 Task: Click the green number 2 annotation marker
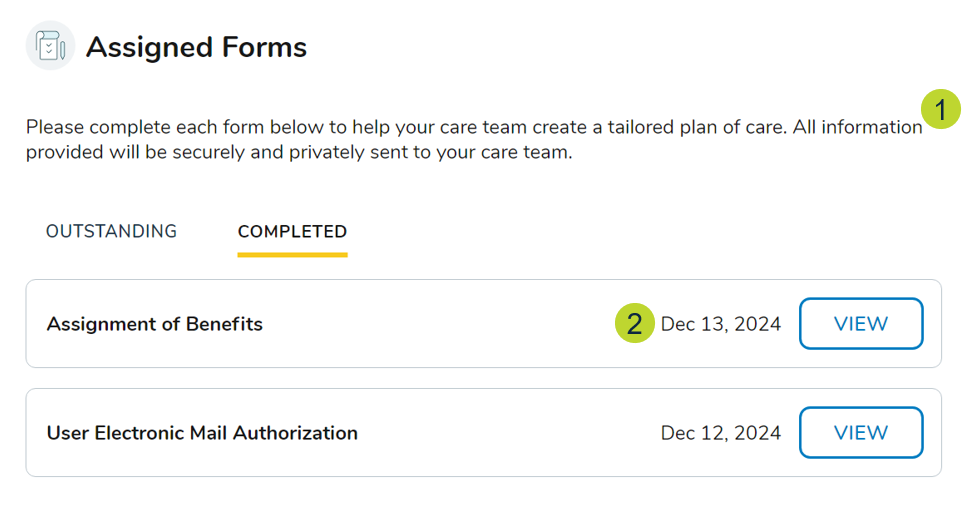point(634,324)
